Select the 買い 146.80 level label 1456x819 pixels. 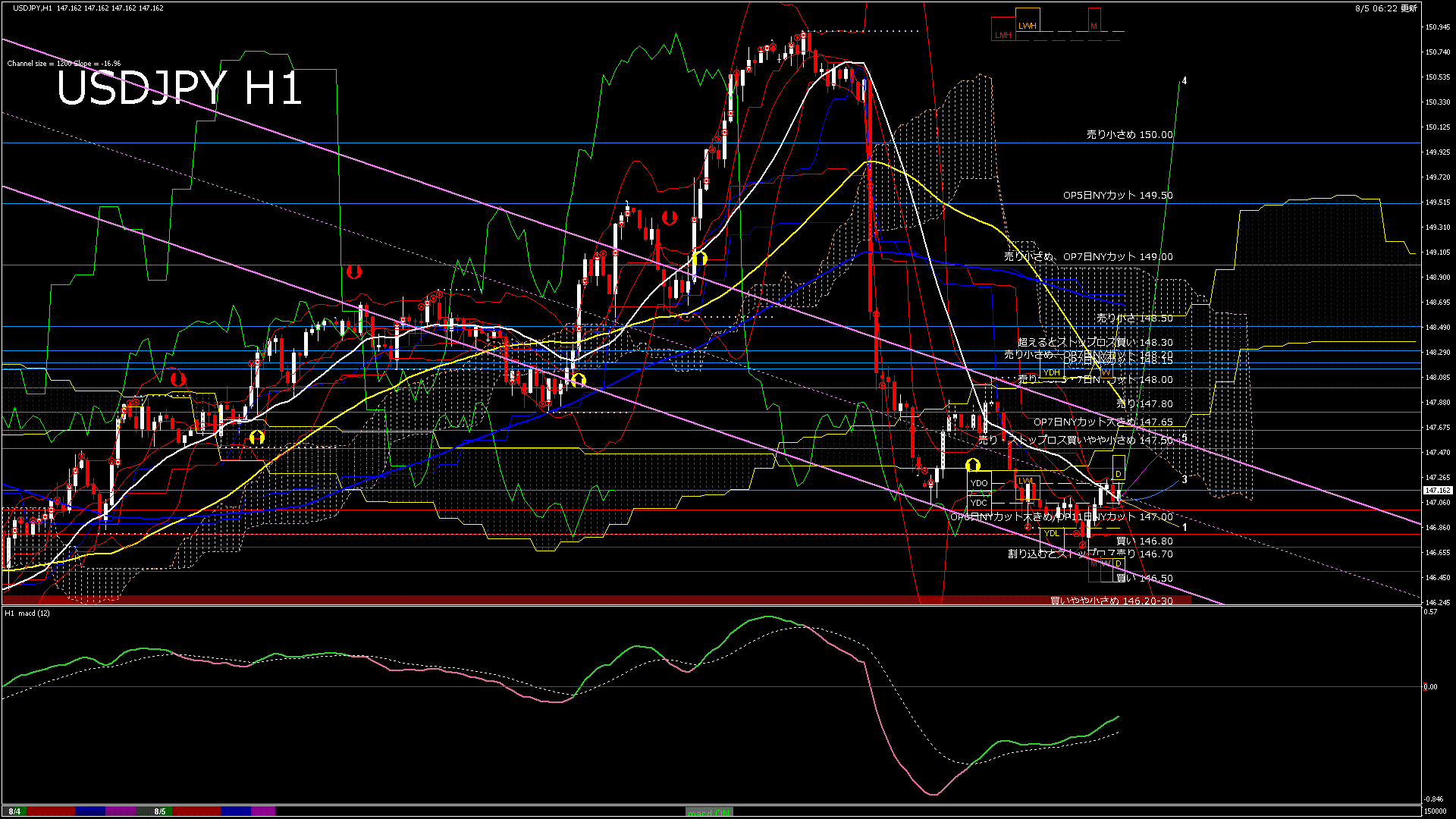[x=1144, y=541]
